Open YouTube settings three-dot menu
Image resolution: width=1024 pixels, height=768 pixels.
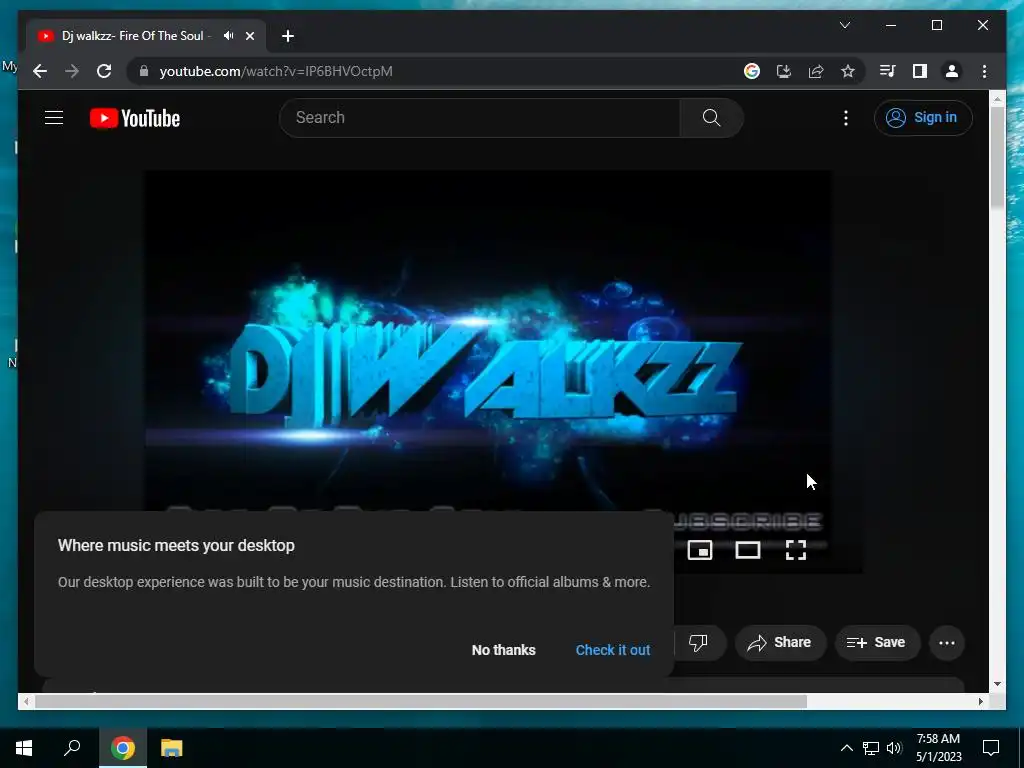[x=846, y=118]
